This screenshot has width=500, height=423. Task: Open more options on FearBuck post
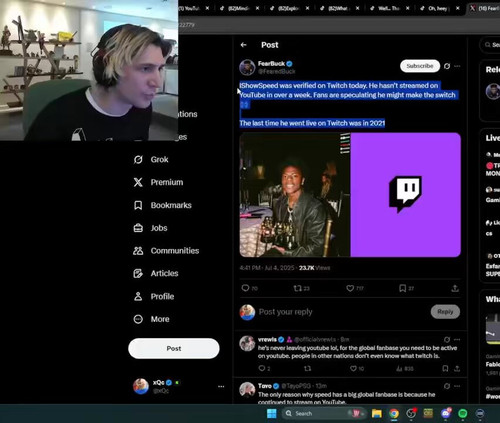457,66
